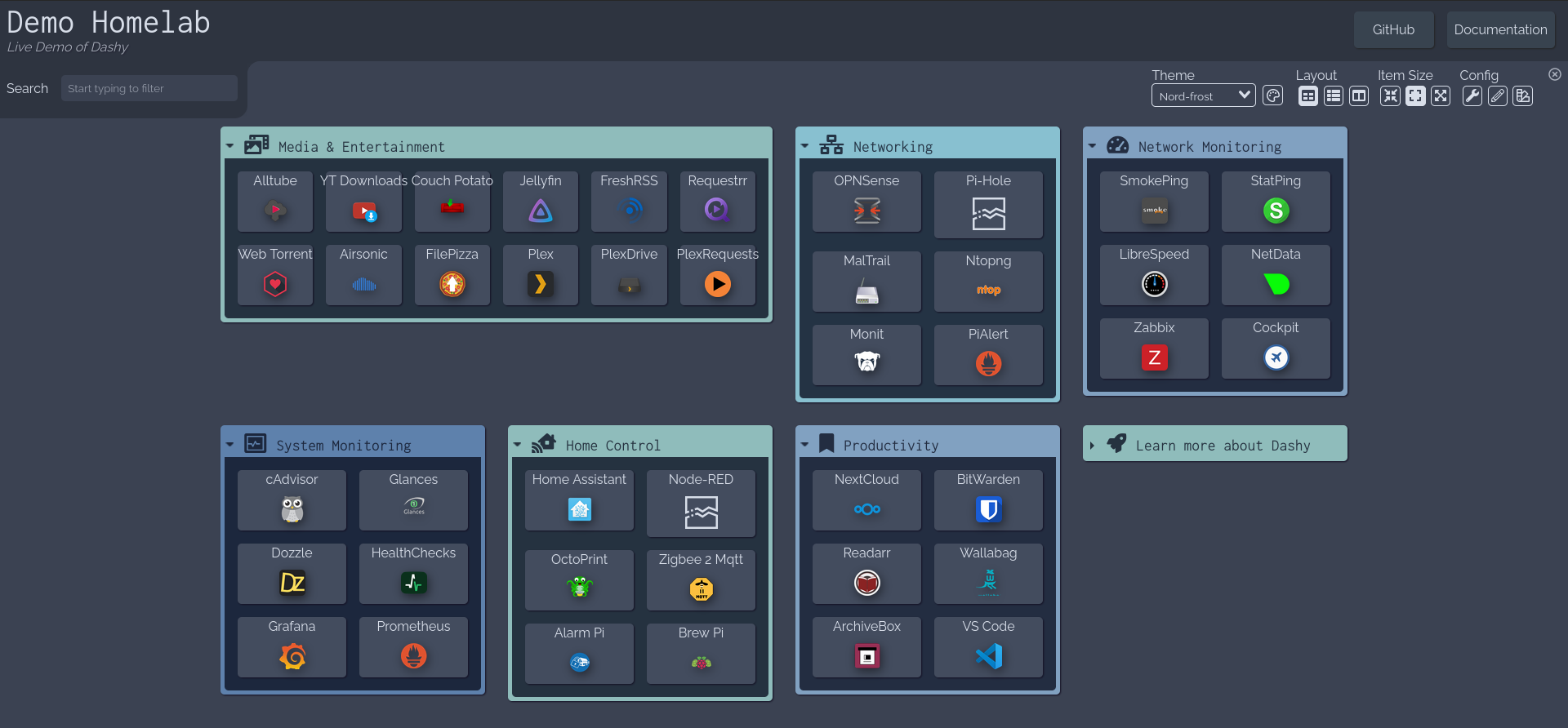Click the GitHub button

coord(1393,29)
